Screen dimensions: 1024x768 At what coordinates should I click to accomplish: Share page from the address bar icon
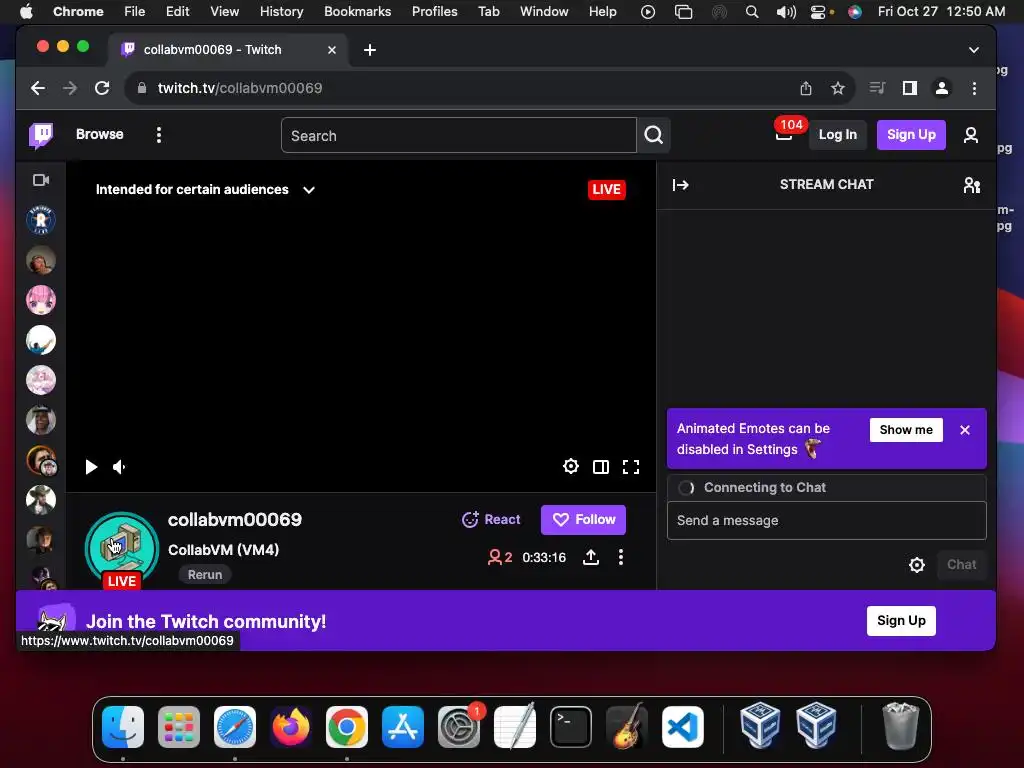[x=806, y=88]
